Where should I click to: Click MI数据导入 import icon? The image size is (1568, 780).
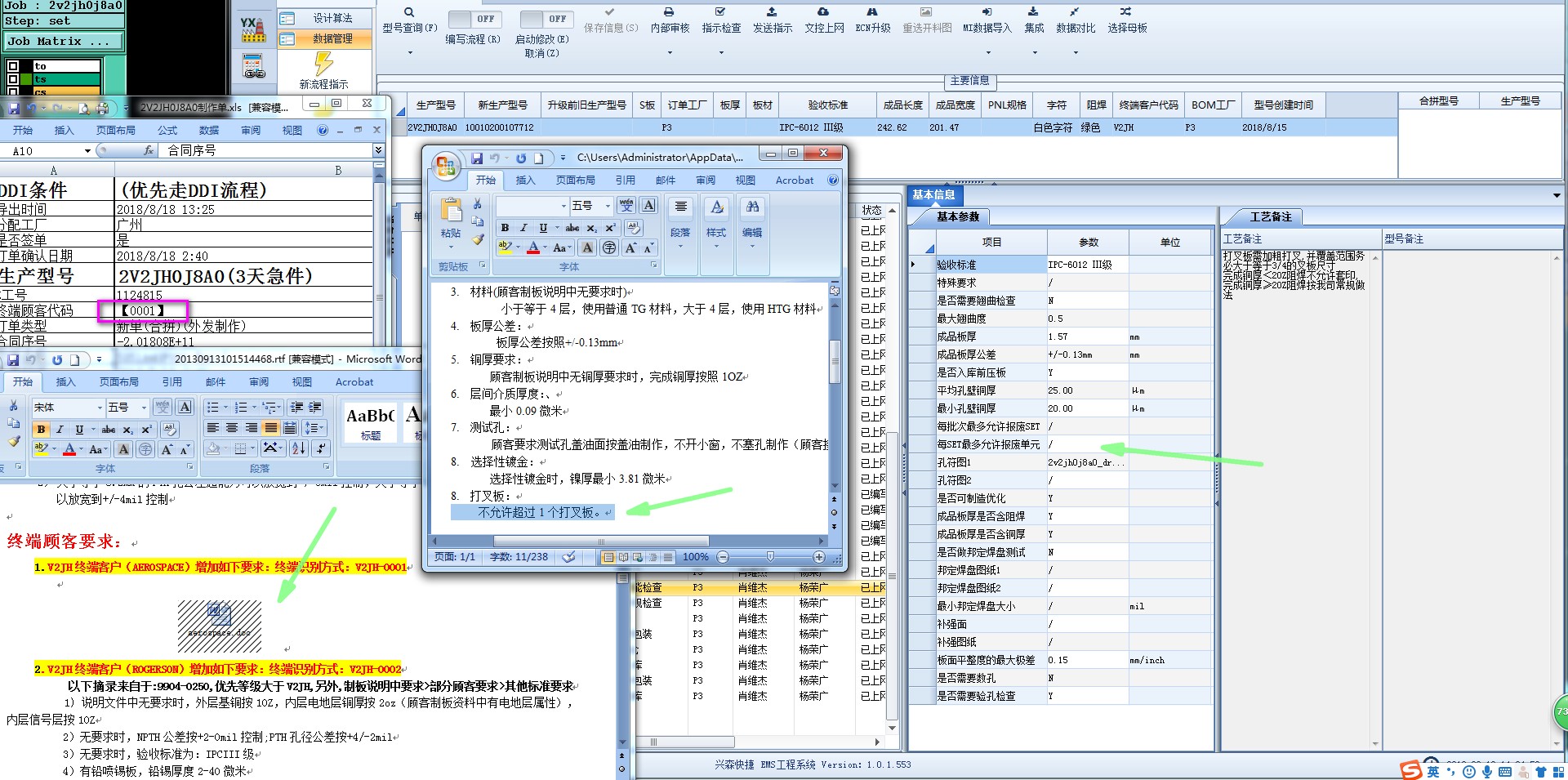[x=987, y=12]
